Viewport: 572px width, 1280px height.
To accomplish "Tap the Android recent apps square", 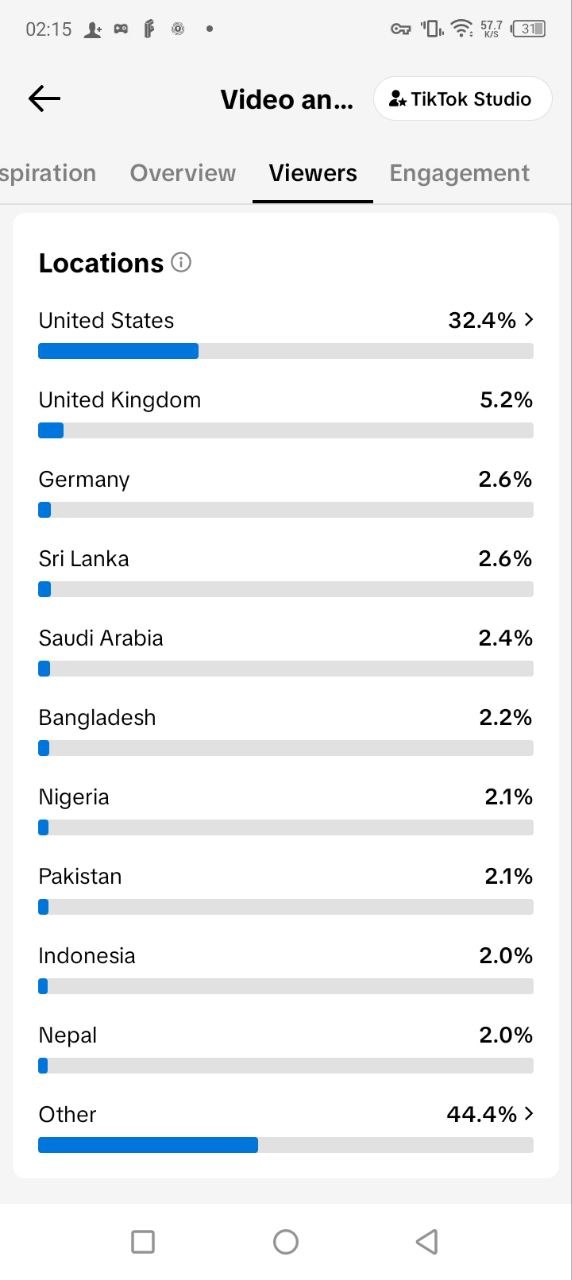I will click(143, 1241).
